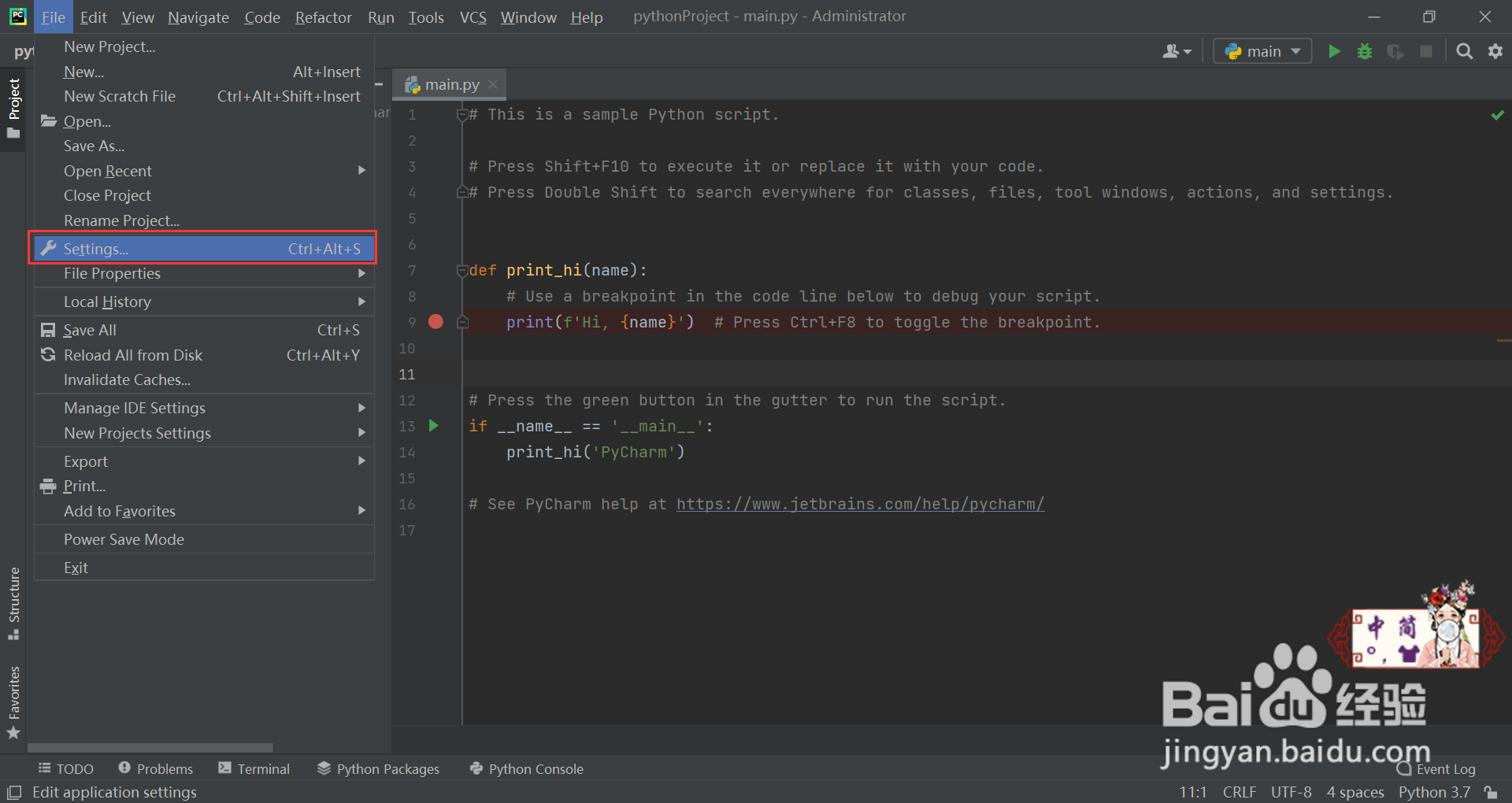This screenshot has width=1512, height=803.
Task: Select Close Project
Action: click(x=204, y=195)
